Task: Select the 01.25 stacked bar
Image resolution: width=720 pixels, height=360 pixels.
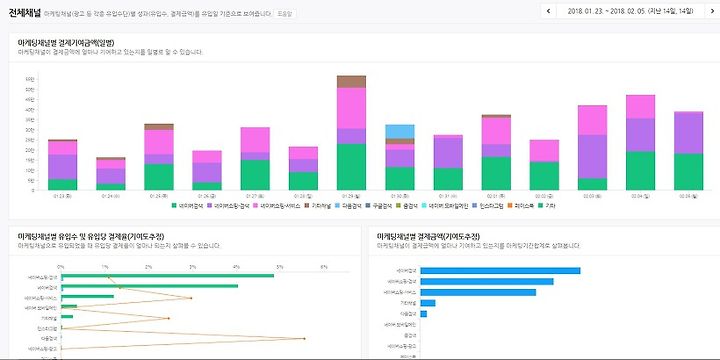Action: pos(159,157)
